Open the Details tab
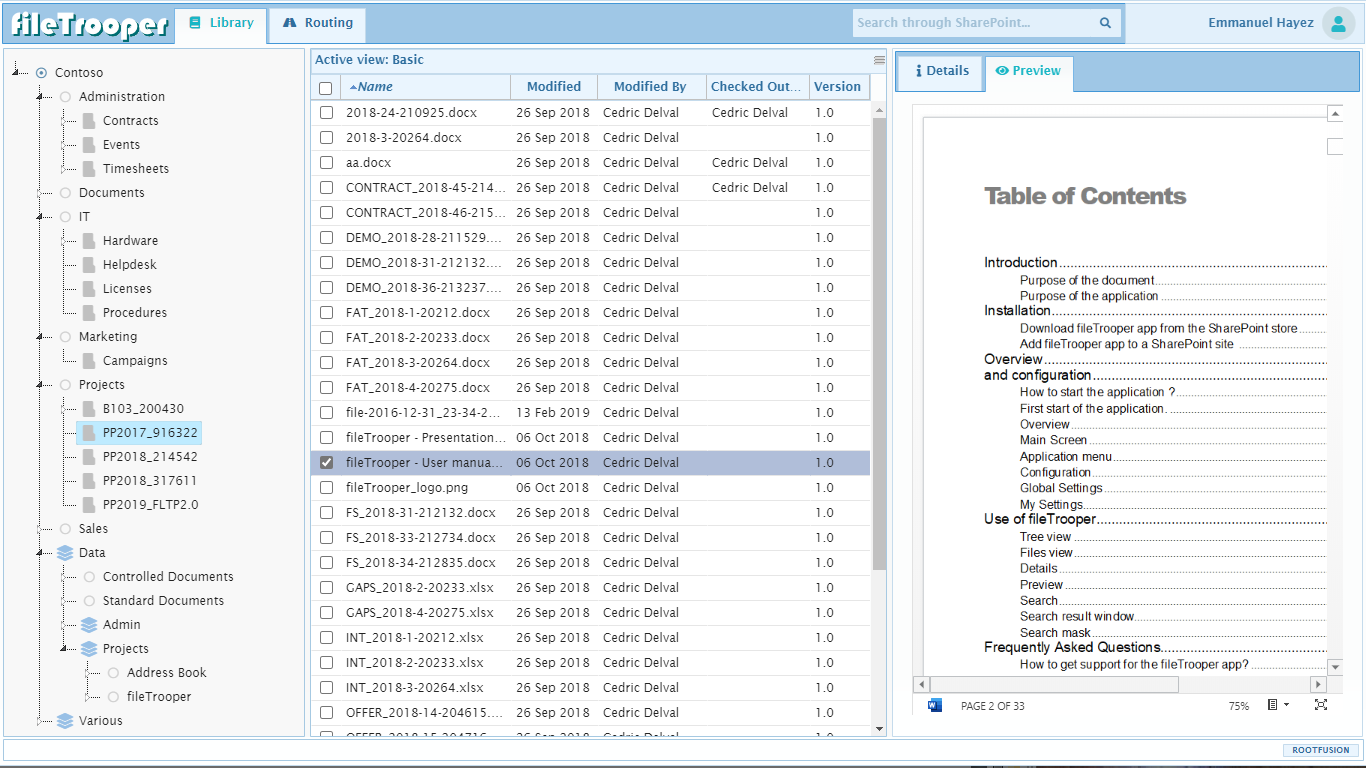 tap(941, 72)
